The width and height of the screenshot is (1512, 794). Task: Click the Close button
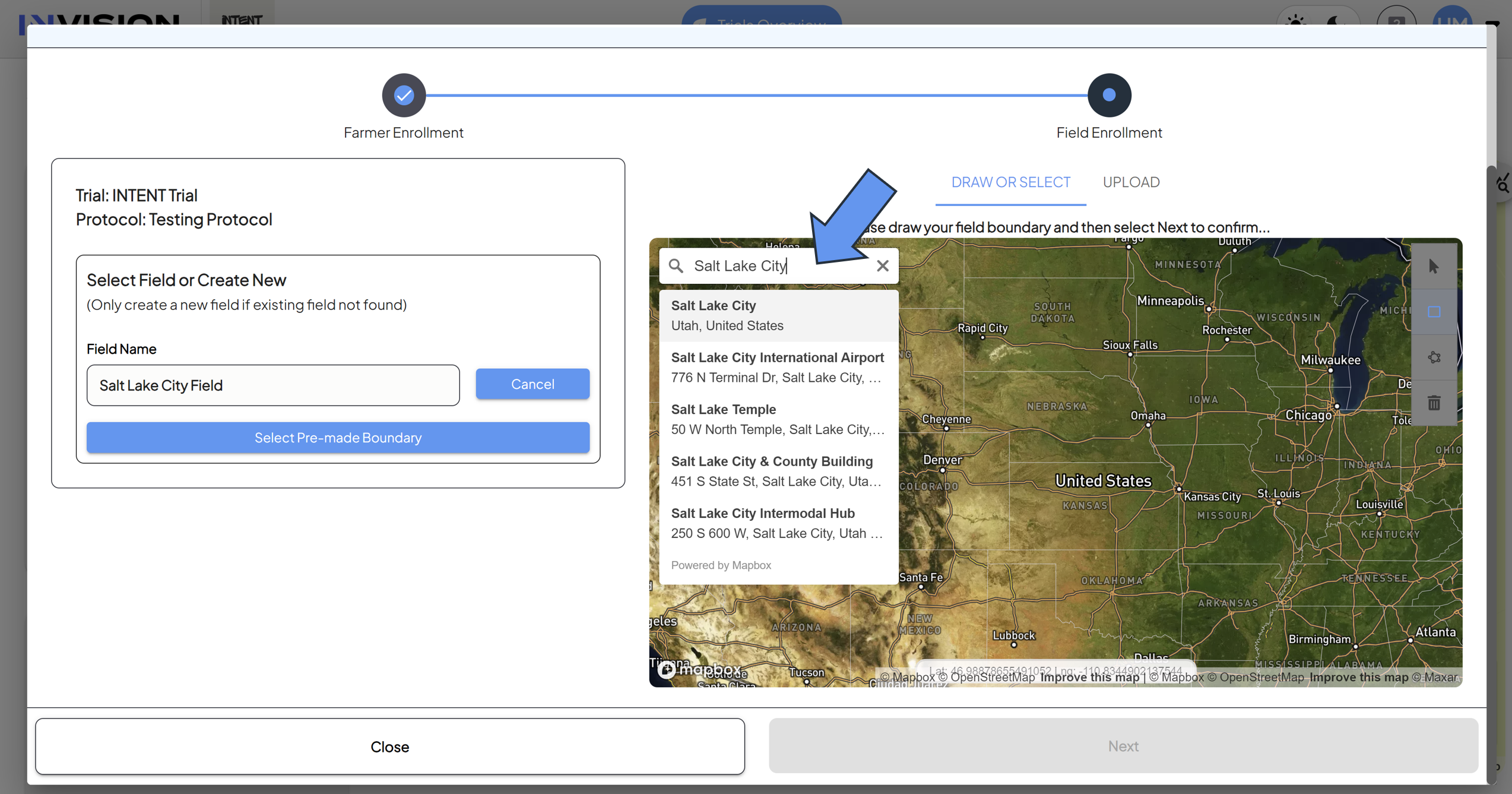(x=389, y=746)
